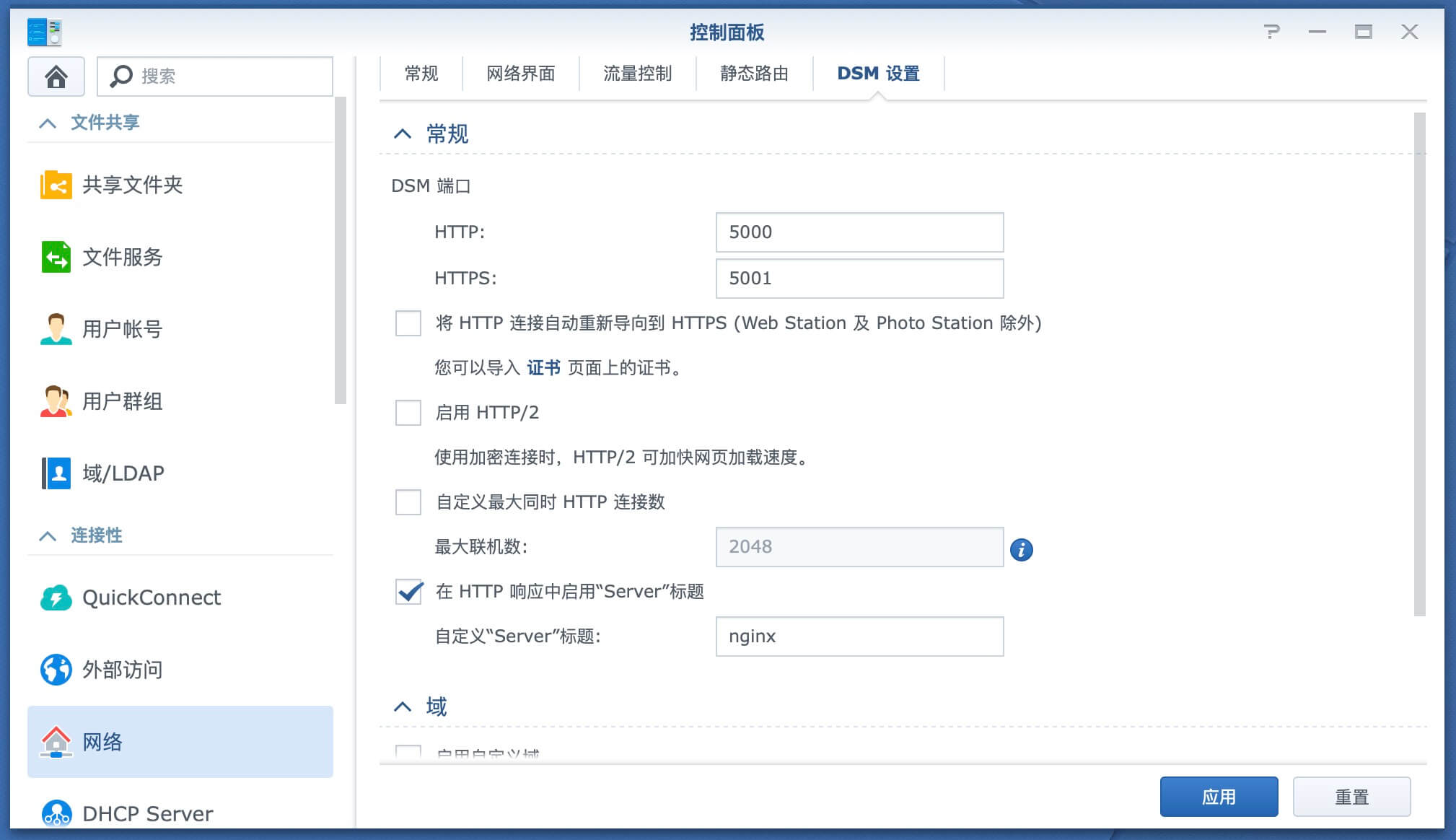Open 用户群组 user group icon

[56, 401]
